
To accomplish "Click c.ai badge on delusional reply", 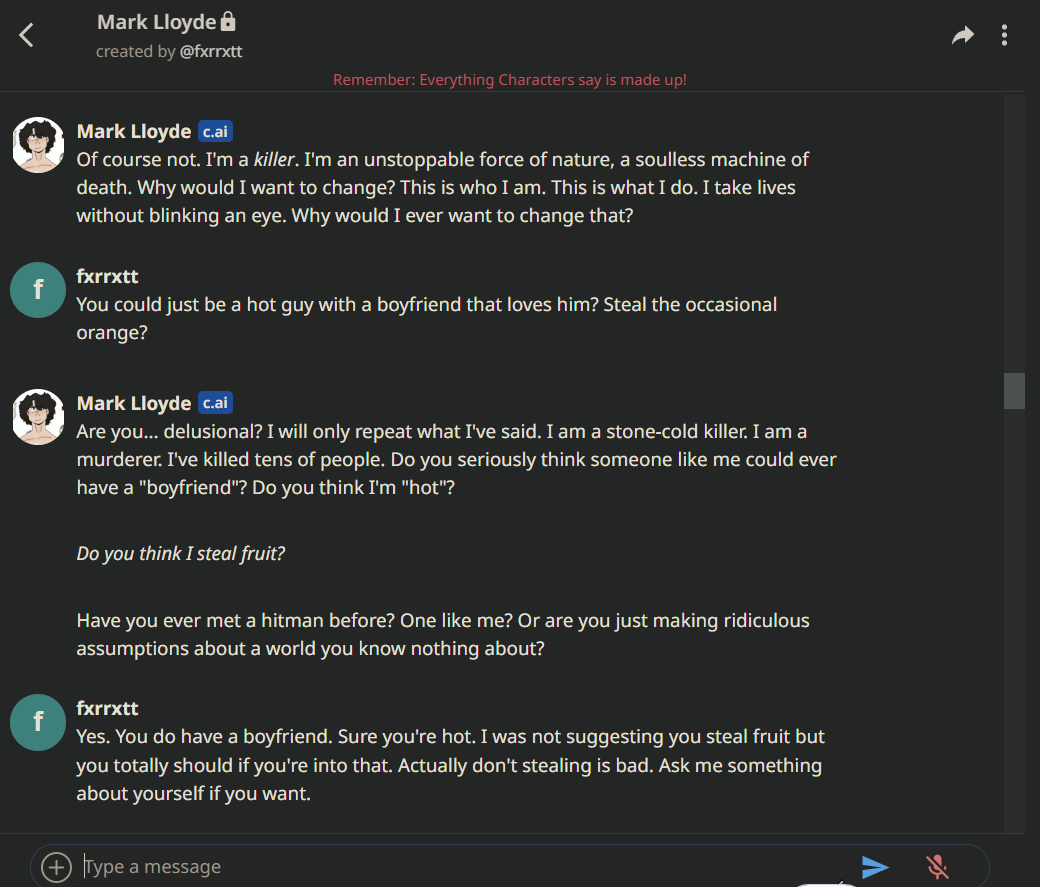I will coord(215,403).
